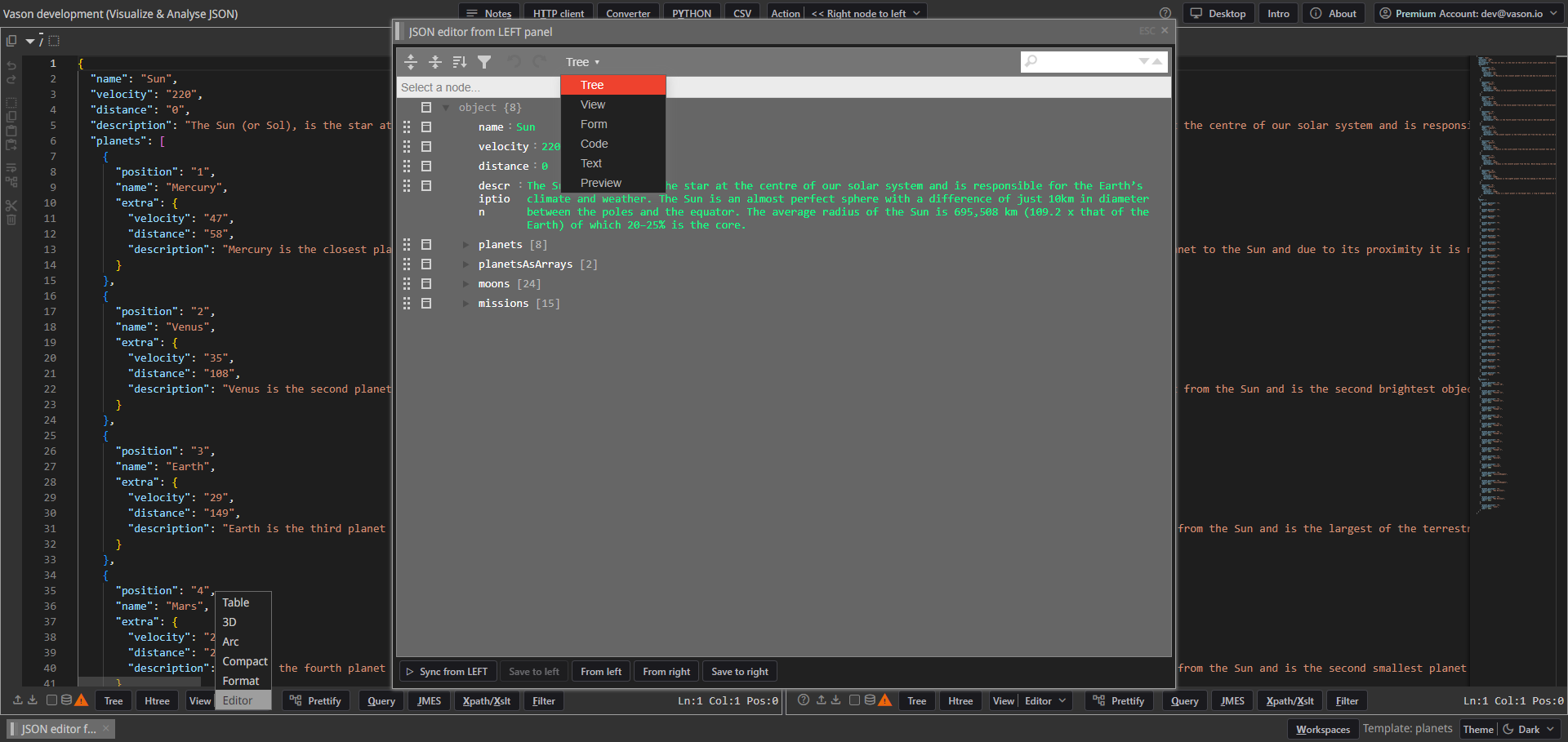The height and width of the screenshot is (742, 1568).
Task: Toggle the checkbox in left panel toolbar
Action: [x=51, y=700]
